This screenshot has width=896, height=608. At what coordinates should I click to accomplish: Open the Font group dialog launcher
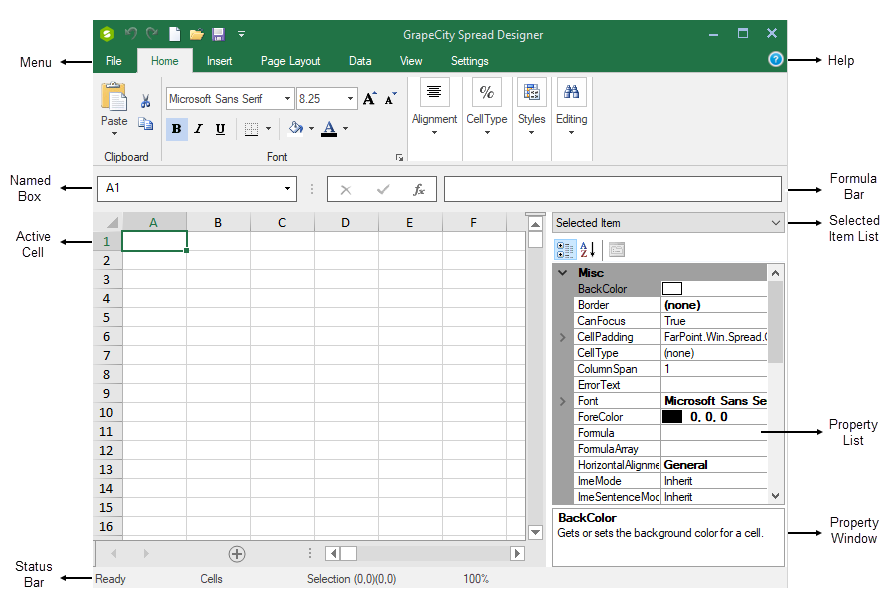click(x=399, y=157)
